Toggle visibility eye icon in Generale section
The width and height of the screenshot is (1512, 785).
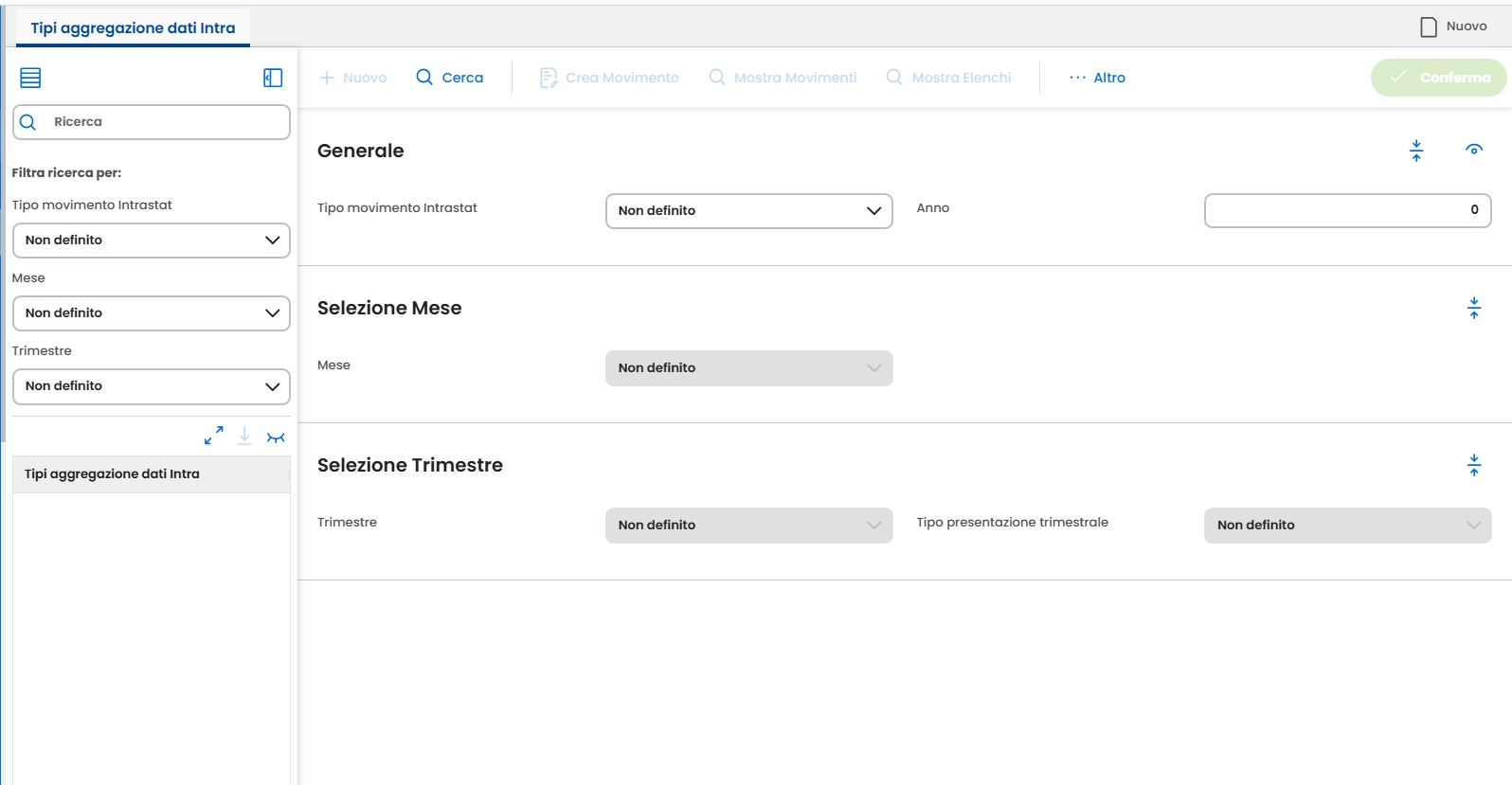tap(1474, 150)
